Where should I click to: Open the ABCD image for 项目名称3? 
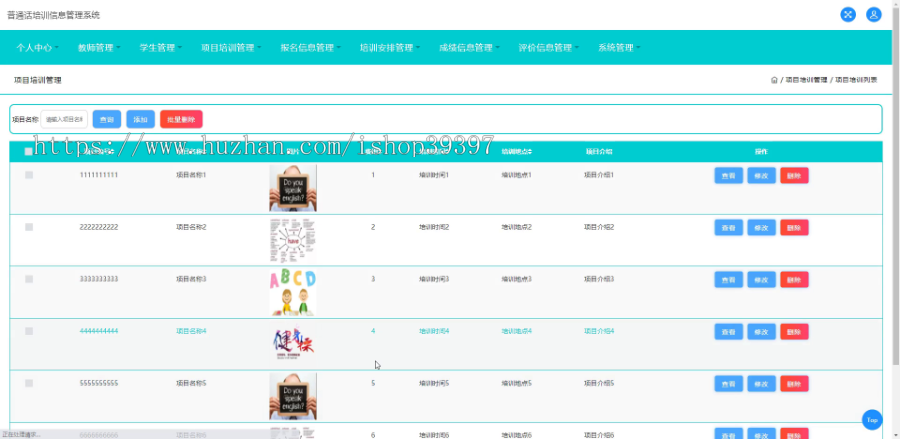(293, 293)
